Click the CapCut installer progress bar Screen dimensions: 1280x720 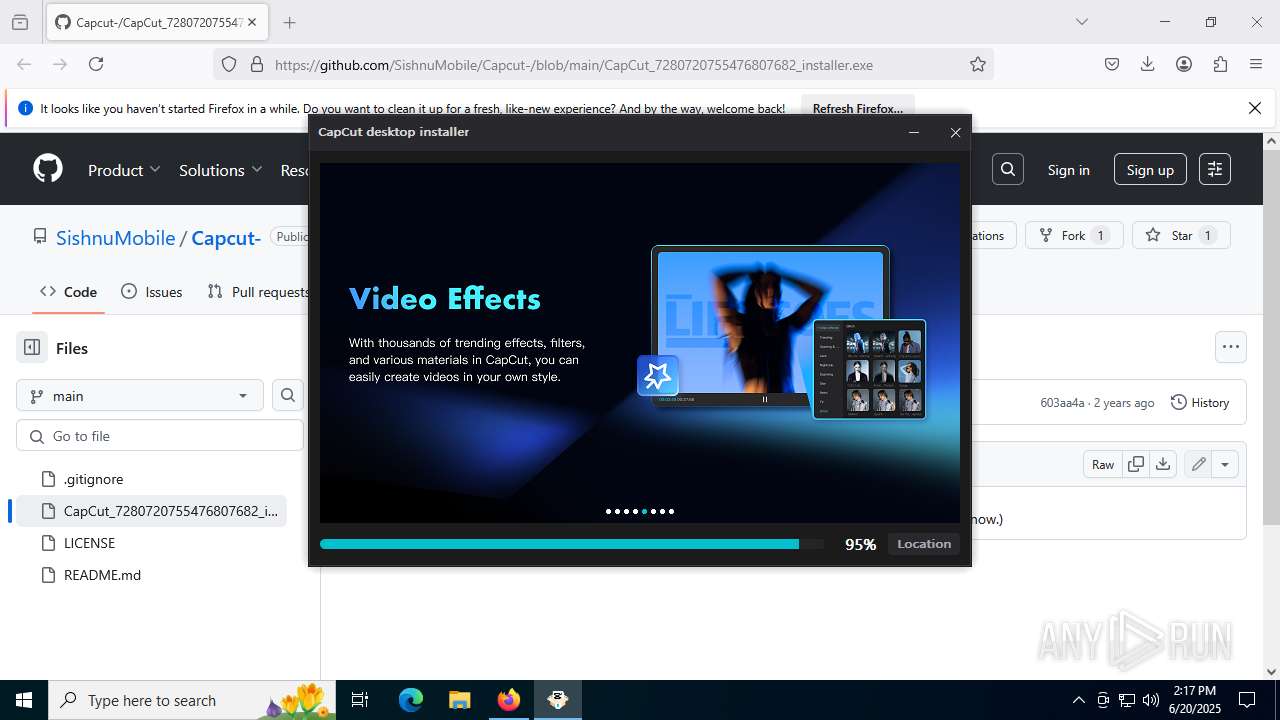(572, 544)
